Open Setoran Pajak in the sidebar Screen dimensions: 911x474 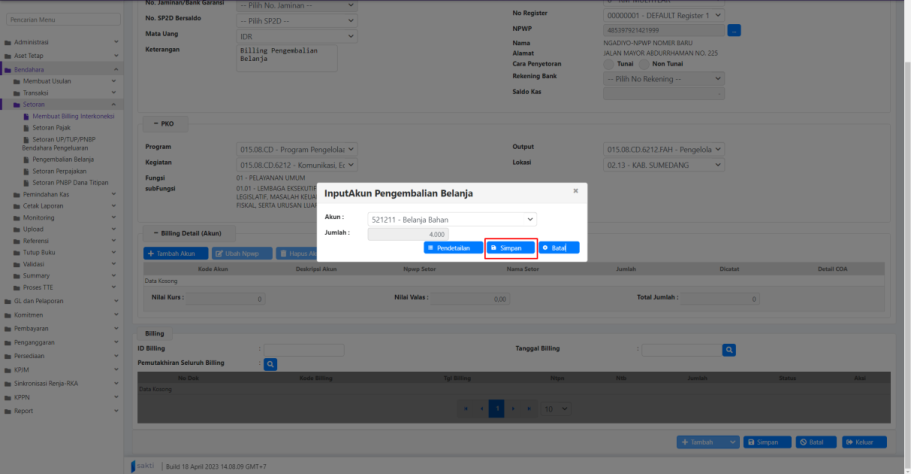(53, 125)
